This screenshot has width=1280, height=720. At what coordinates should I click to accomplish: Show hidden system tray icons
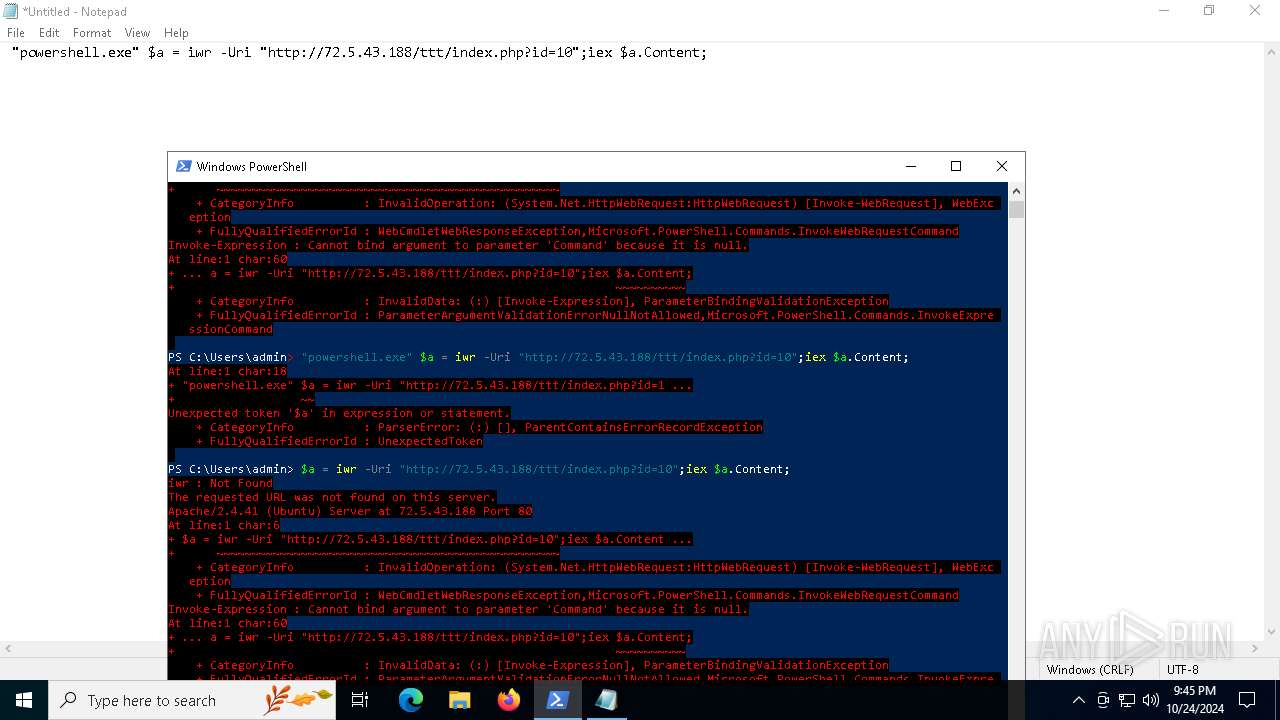coord(1078,700)
